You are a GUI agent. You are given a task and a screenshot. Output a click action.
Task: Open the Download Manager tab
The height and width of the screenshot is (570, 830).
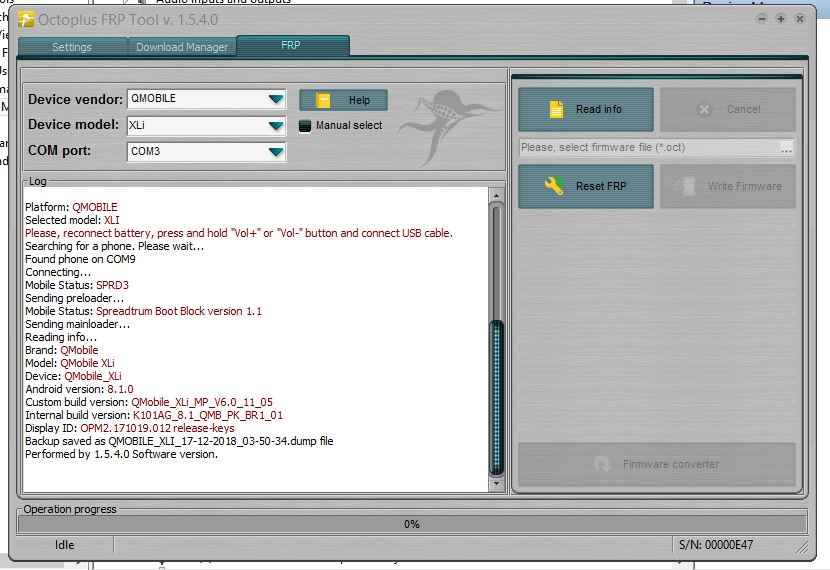coord(182,47)
